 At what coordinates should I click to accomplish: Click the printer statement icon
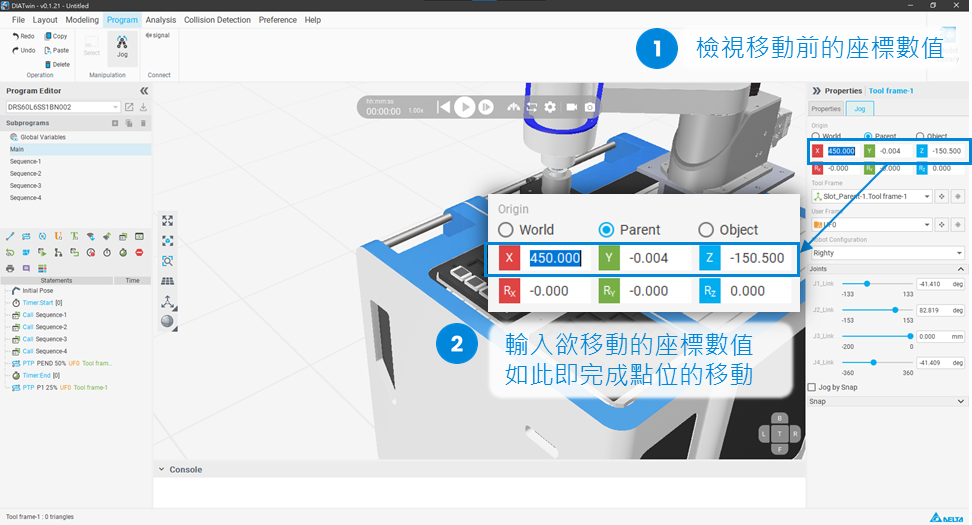(10, 268)
